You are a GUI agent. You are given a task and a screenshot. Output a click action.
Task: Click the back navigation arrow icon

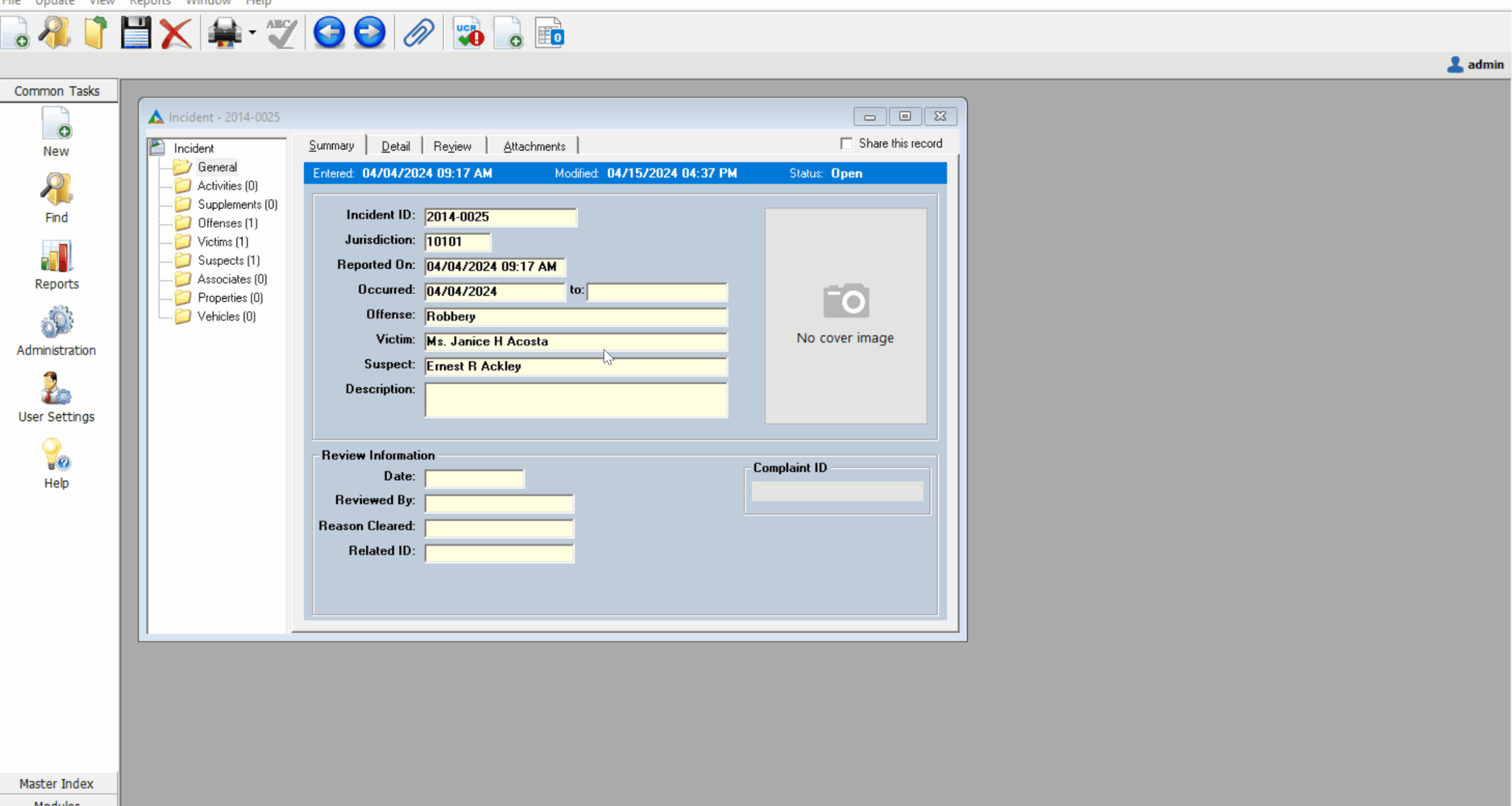(328, 32)
